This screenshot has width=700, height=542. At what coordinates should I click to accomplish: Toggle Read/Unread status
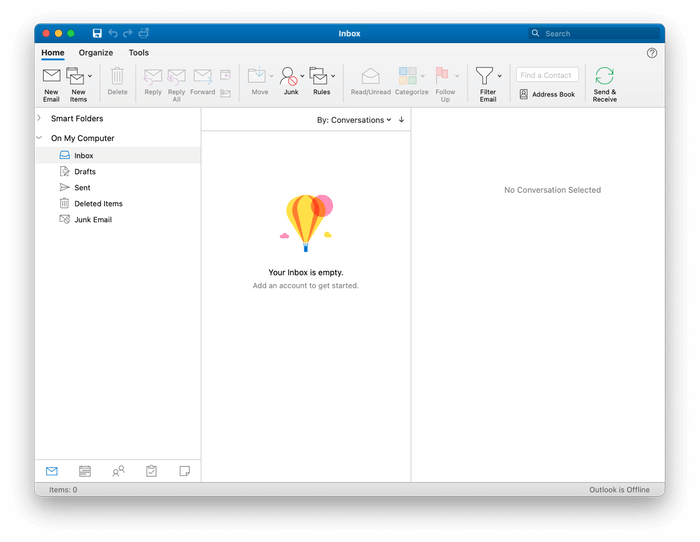point(371,81)
